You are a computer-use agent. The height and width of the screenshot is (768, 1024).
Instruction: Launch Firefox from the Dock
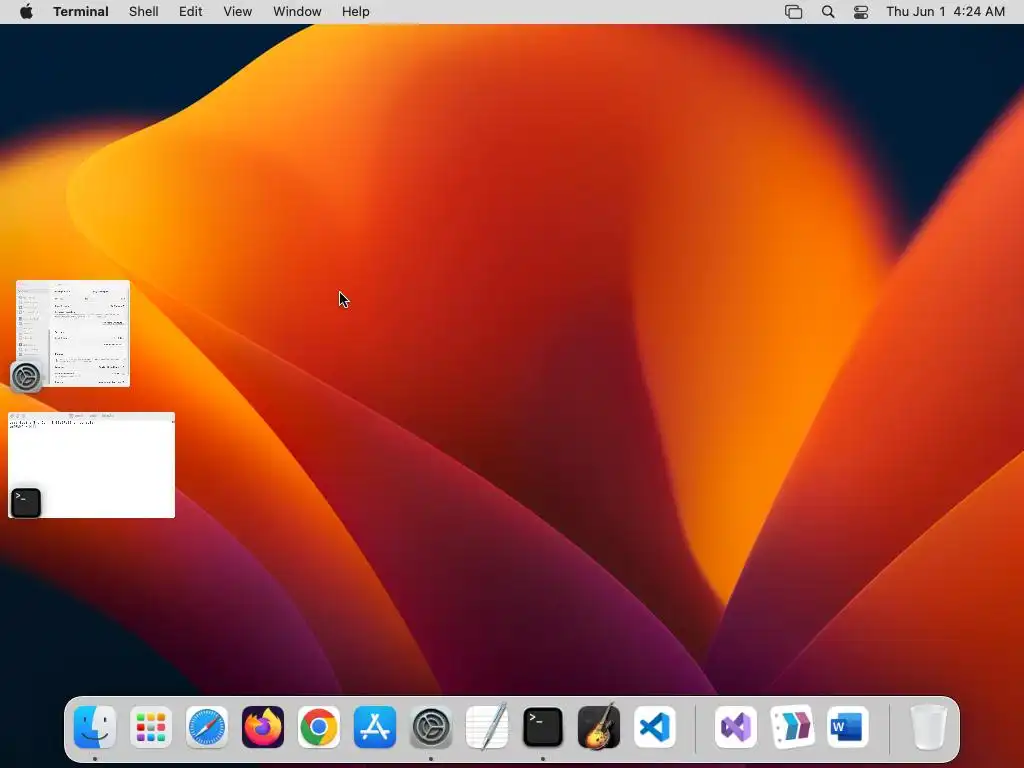(263, 727)
